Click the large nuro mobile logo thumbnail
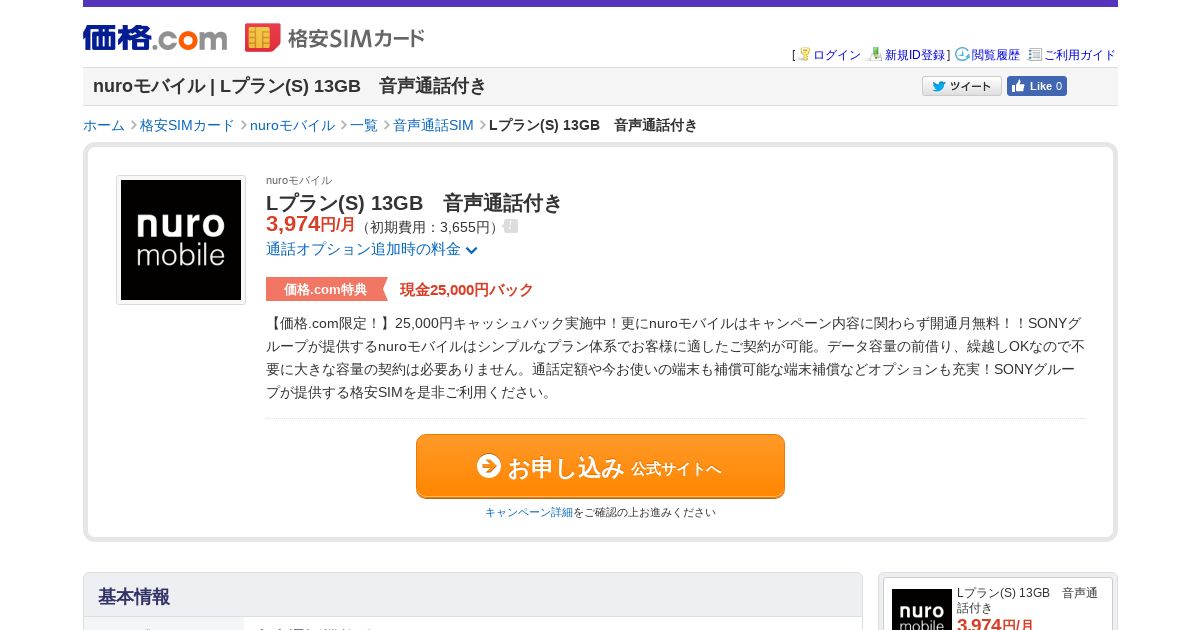The height and width of the screenshot is (630, 1200). [x=181, y=240]
